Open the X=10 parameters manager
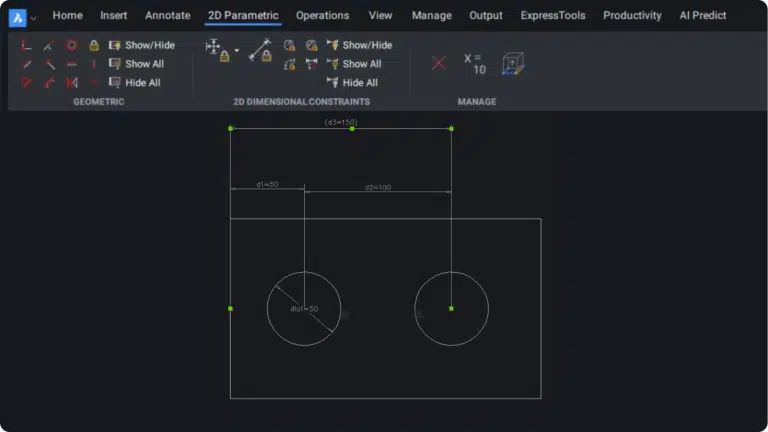 pos(475,64)
